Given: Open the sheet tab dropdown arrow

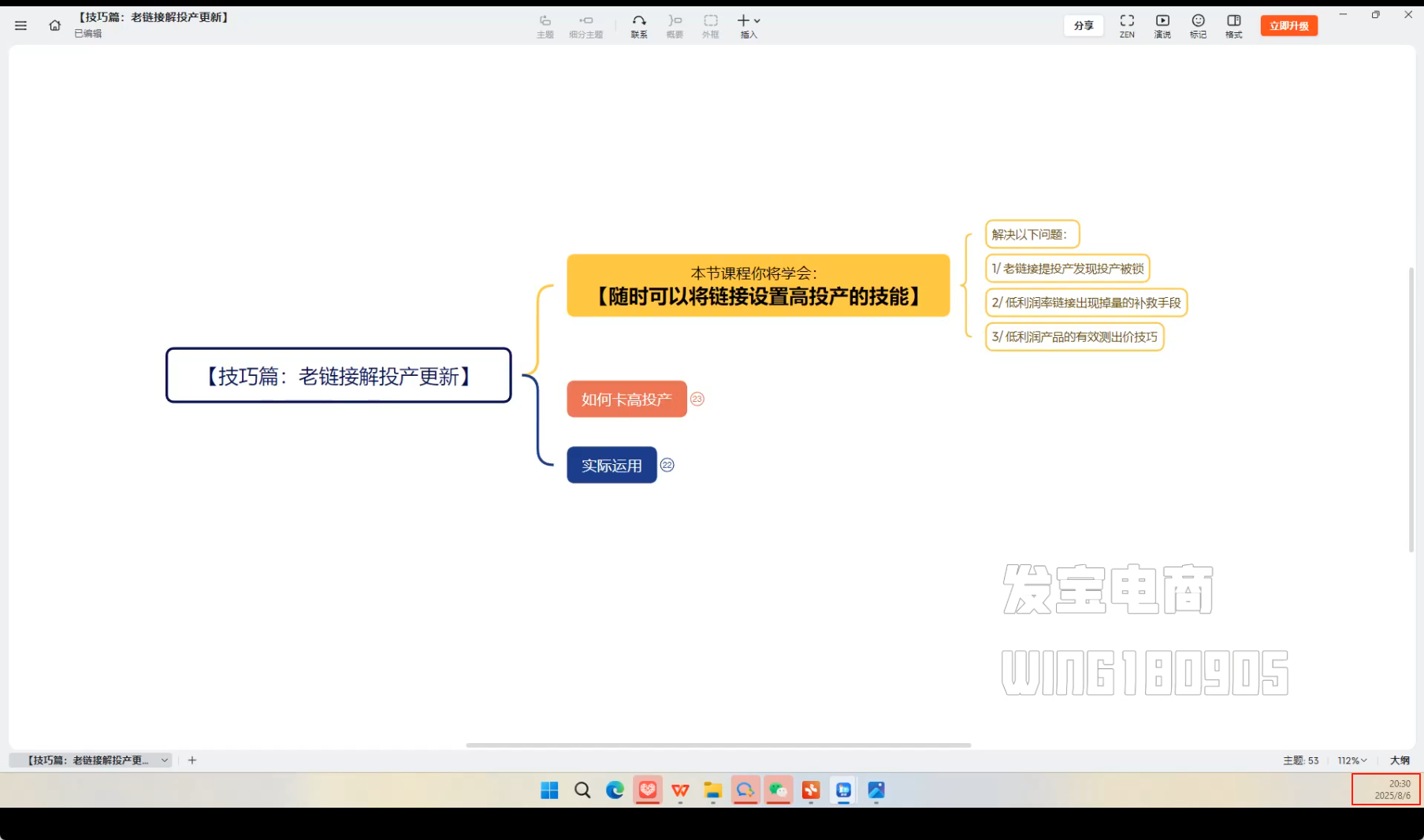Looking at the screenshot, I should pyautogui.click(x=165, y=760).
